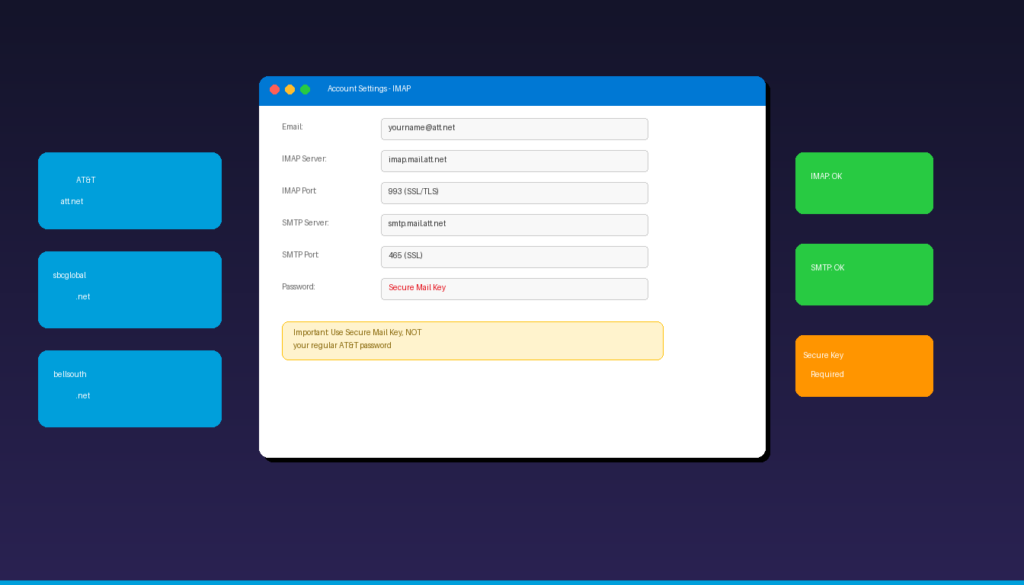Click the Password label text
Screen dimensions: 1024x585
(x=299, y=287)
